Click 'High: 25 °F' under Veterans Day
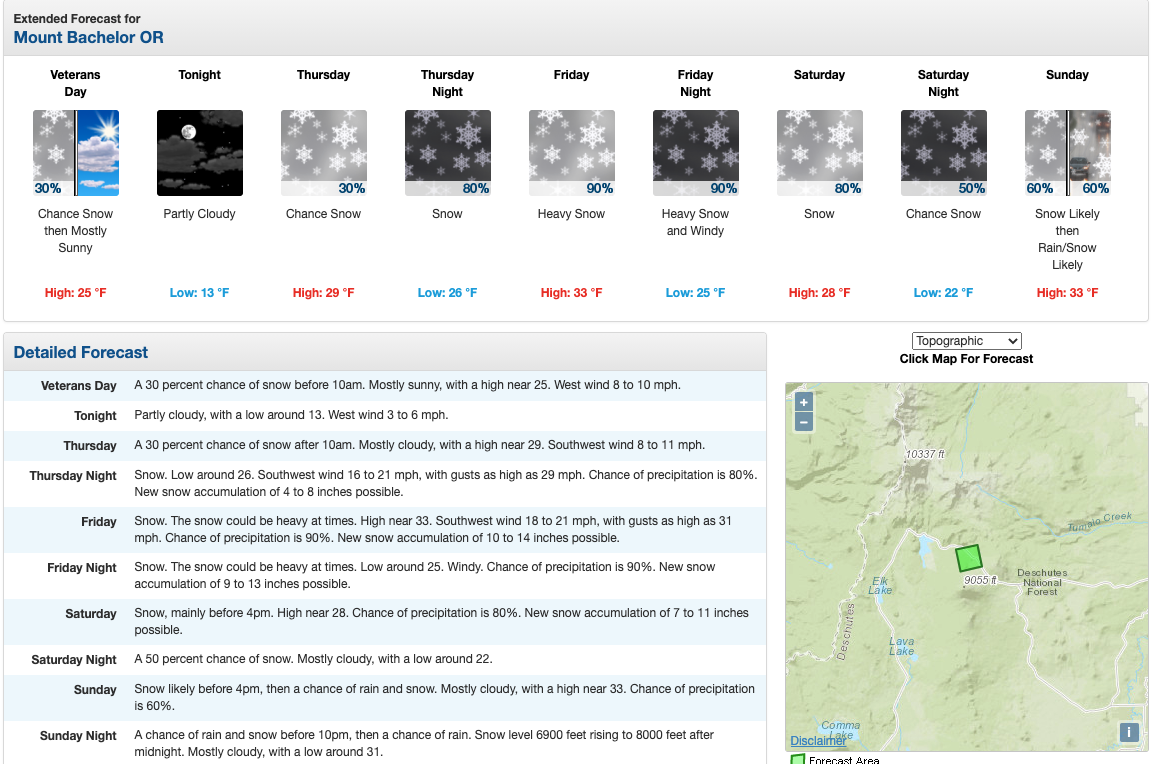Image resolution: width=1152 pixels, height=764 pixels. pyautogui.click(x=76, y=292)
